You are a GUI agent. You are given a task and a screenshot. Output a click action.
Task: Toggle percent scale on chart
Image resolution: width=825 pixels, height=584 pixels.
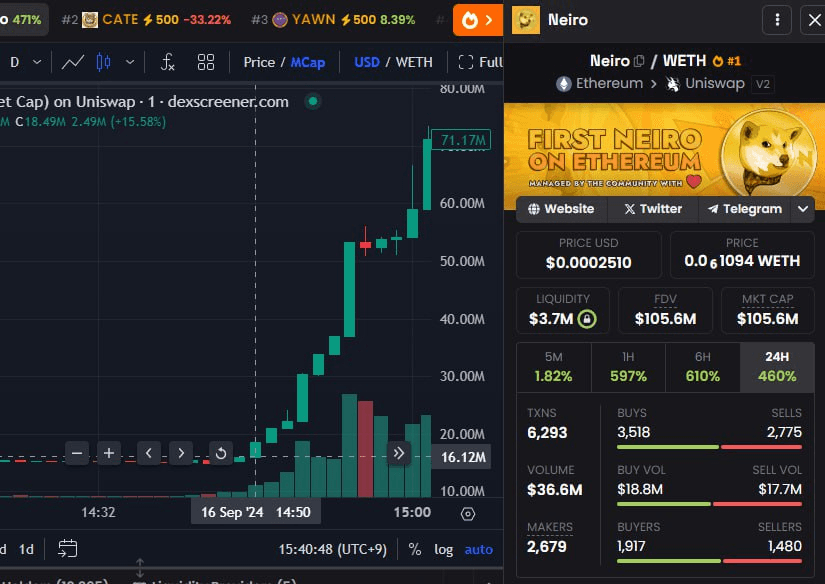415,549
